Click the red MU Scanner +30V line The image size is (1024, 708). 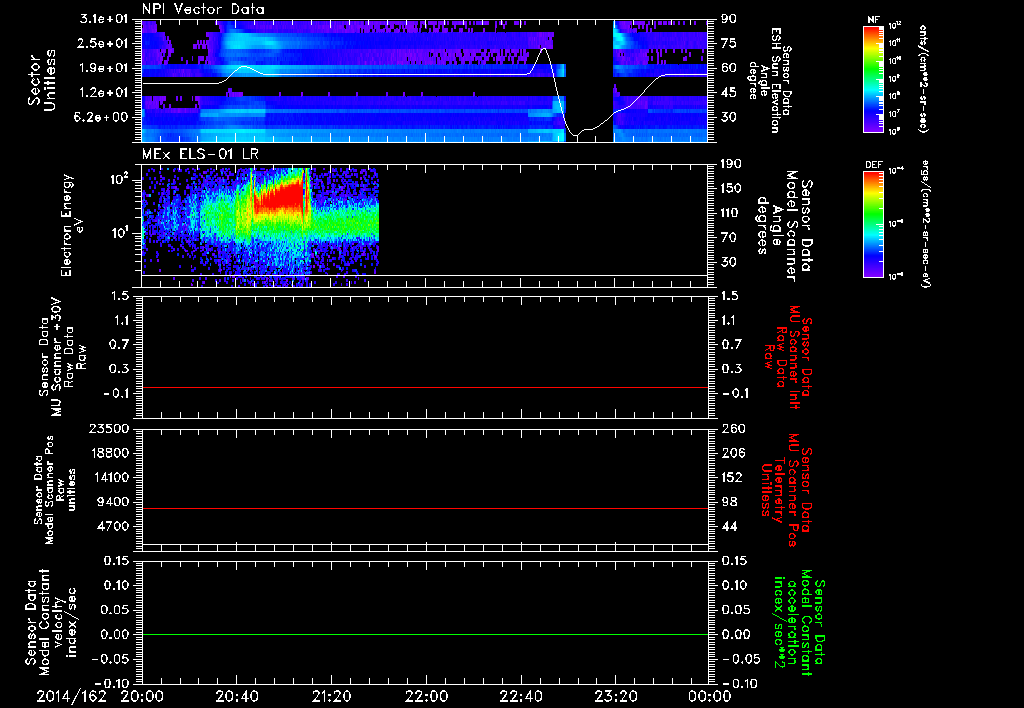(425, 387)
